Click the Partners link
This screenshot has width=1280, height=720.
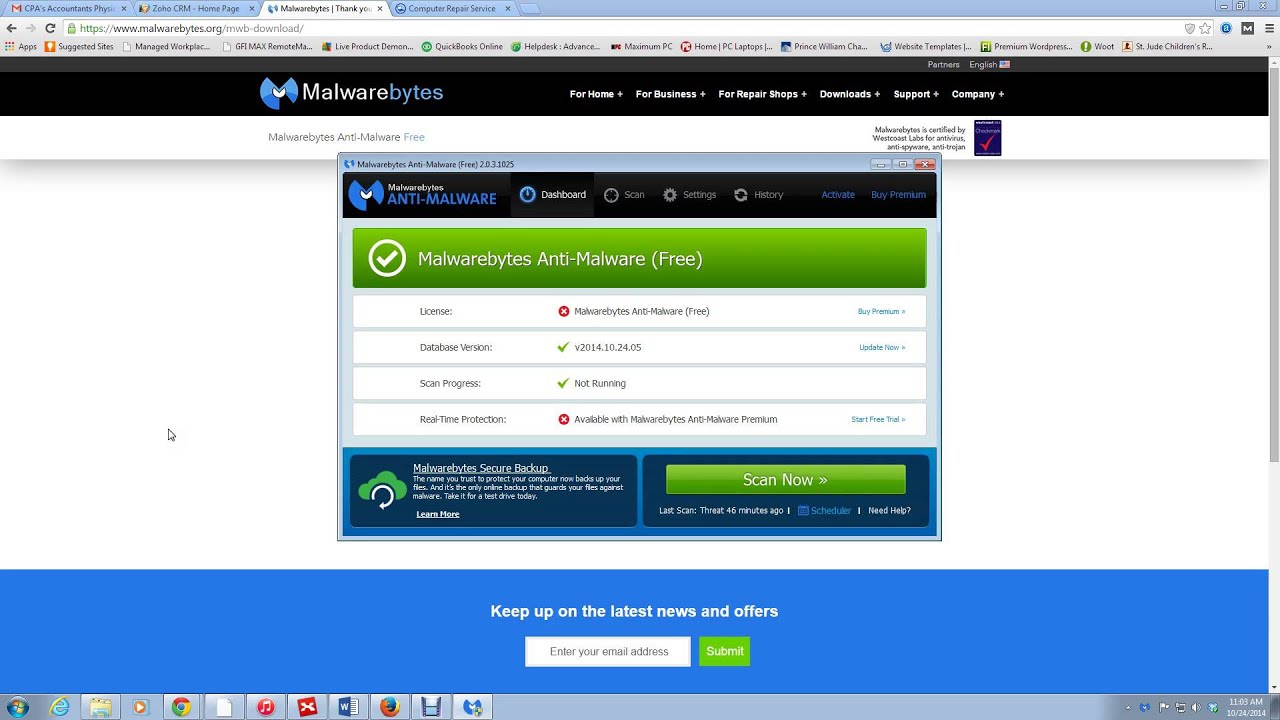[943, 64]
